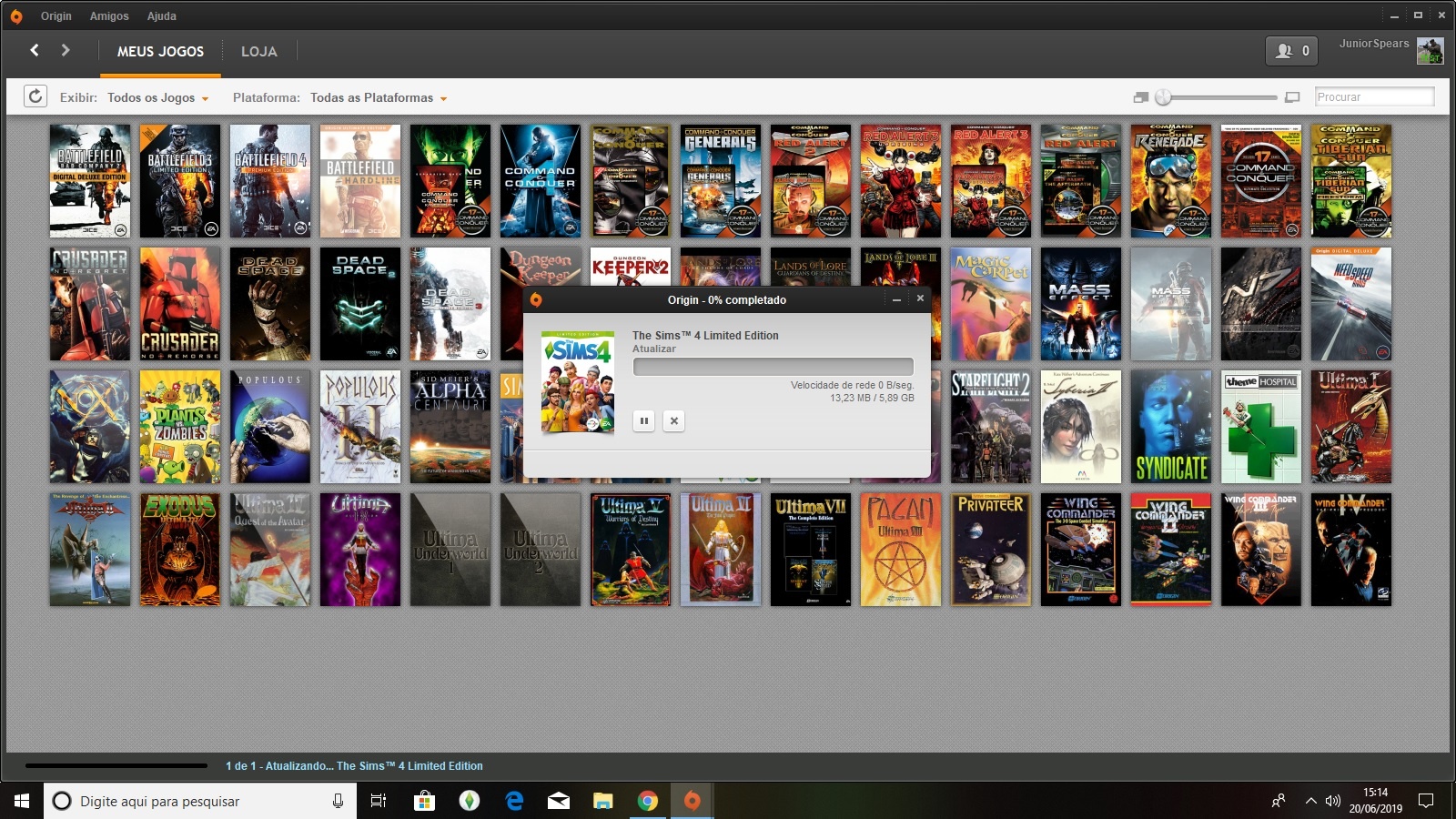1456x819 pixels.
Task: Open the friends list button
Action: (x=1292, y=51)
